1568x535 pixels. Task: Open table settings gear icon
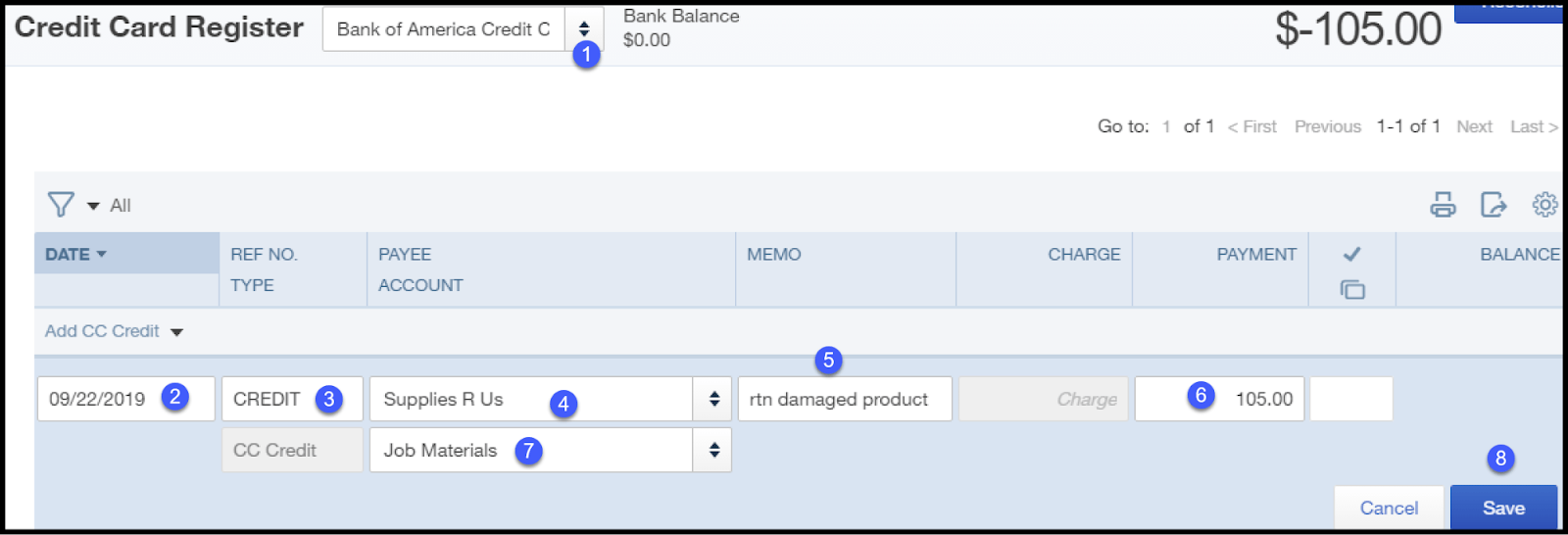pos(1545,205)
